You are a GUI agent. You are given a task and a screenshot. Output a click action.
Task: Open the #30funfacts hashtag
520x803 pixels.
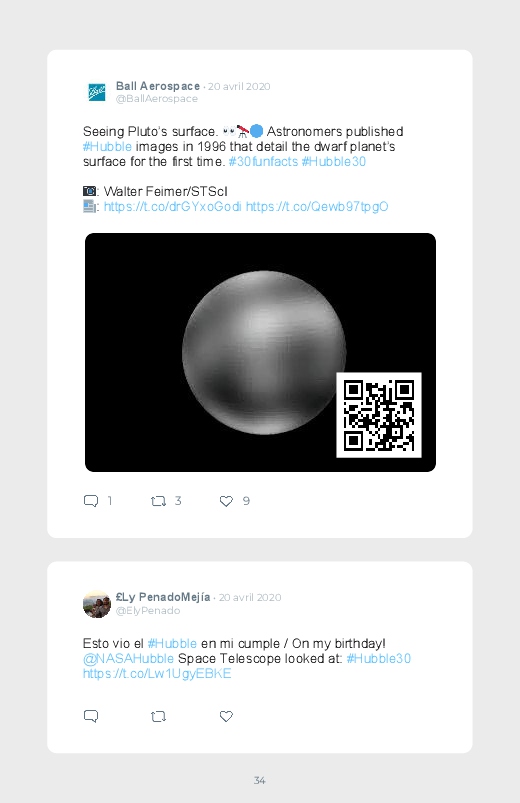[x=263, y=161]
